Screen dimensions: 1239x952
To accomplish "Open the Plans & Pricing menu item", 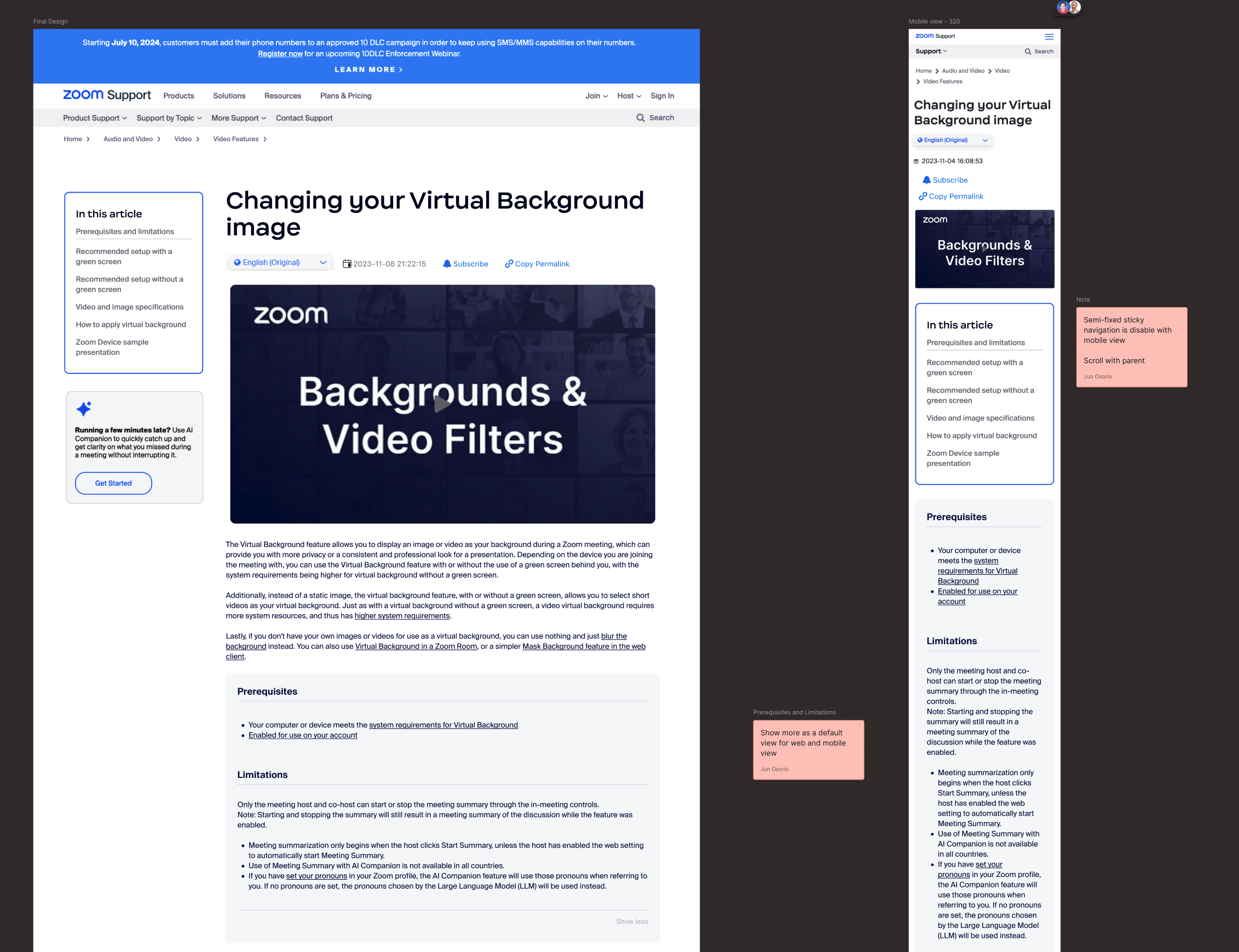I will click(345, 96).
